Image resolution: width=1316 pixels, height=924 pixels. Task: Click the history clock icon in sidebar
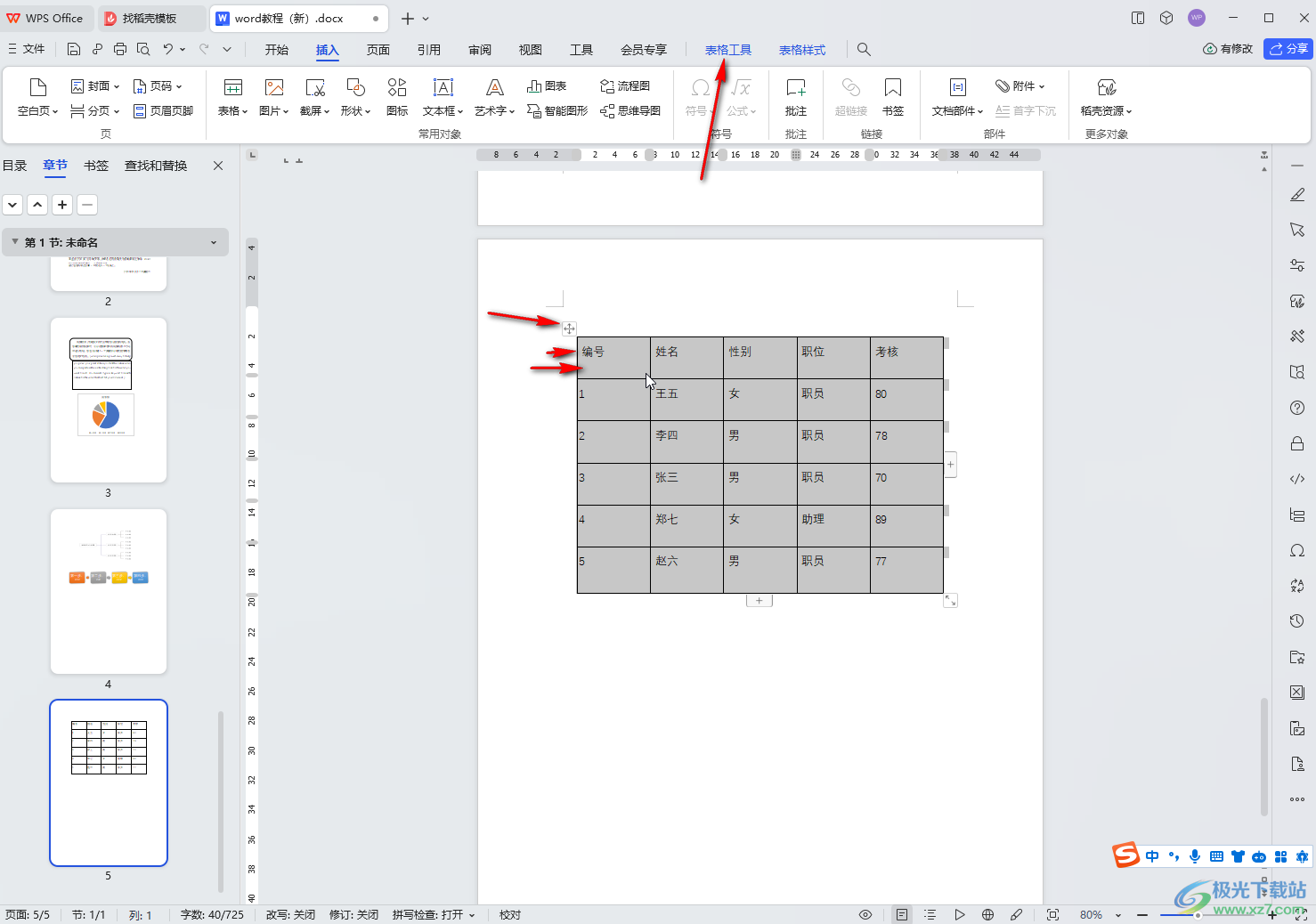coord(1297,621)
